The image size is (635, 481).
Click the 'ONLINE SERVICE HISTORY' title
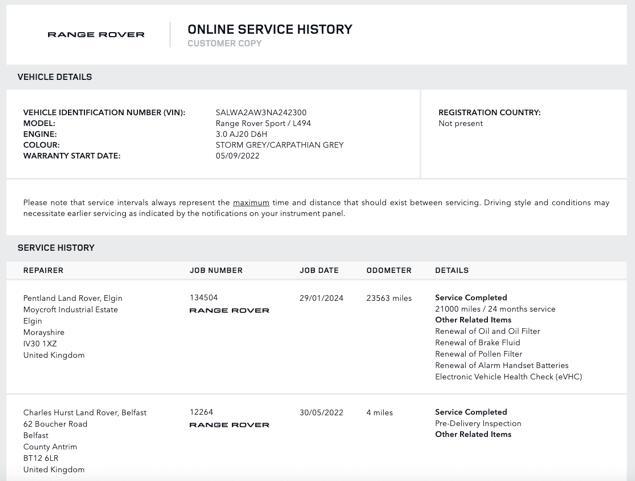270,29
